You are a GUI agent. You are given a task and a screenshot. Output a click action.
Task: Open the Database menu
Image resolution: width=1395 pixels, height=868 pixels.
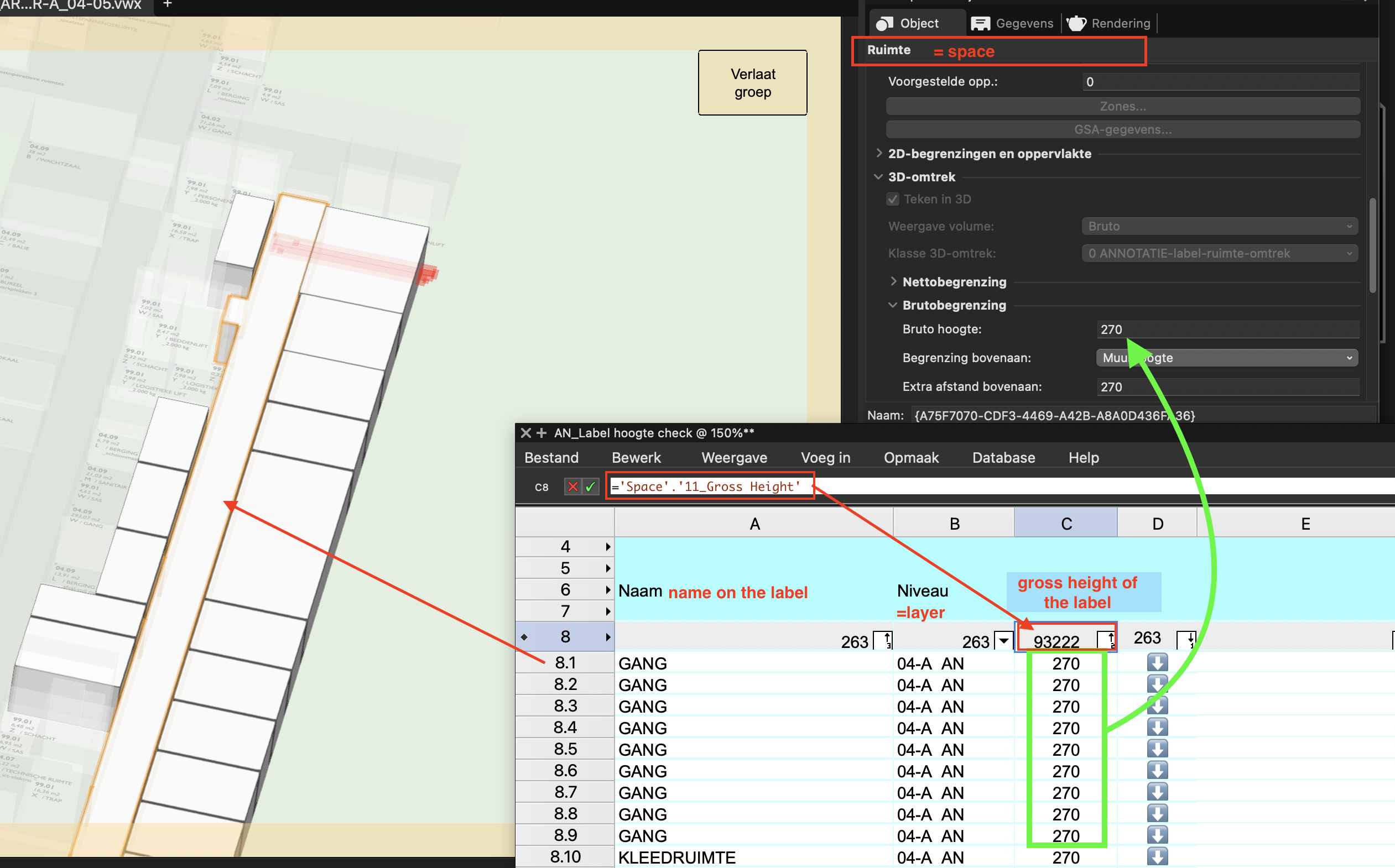[1003, 458]
